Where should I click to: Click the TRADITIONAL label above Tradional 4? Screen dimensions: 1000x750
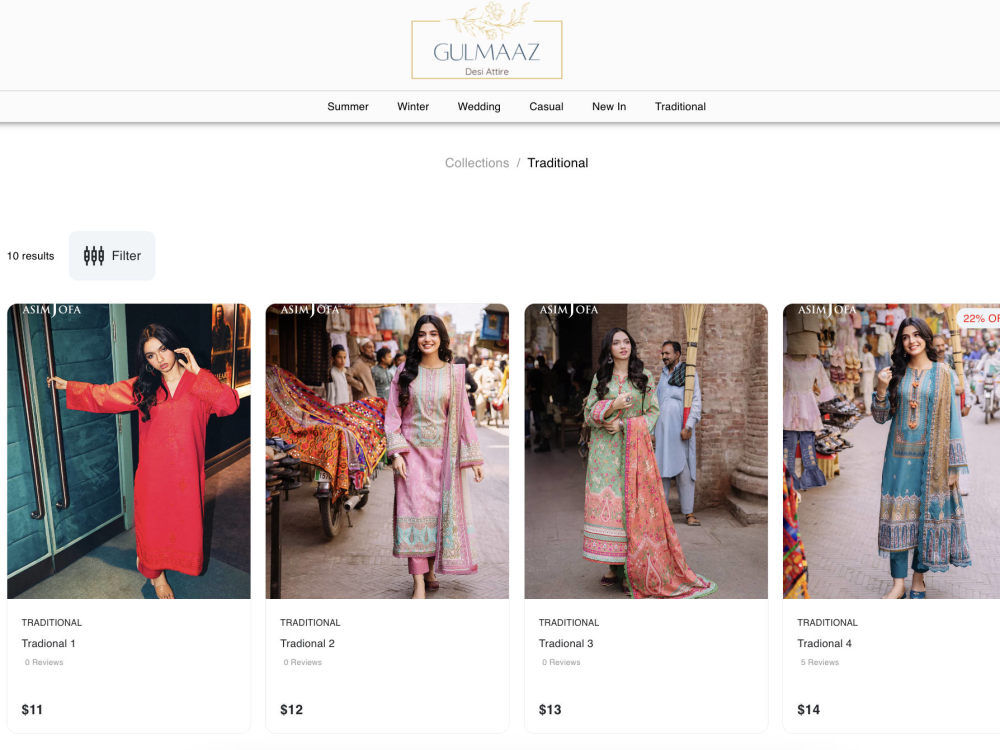pos(827,622)
